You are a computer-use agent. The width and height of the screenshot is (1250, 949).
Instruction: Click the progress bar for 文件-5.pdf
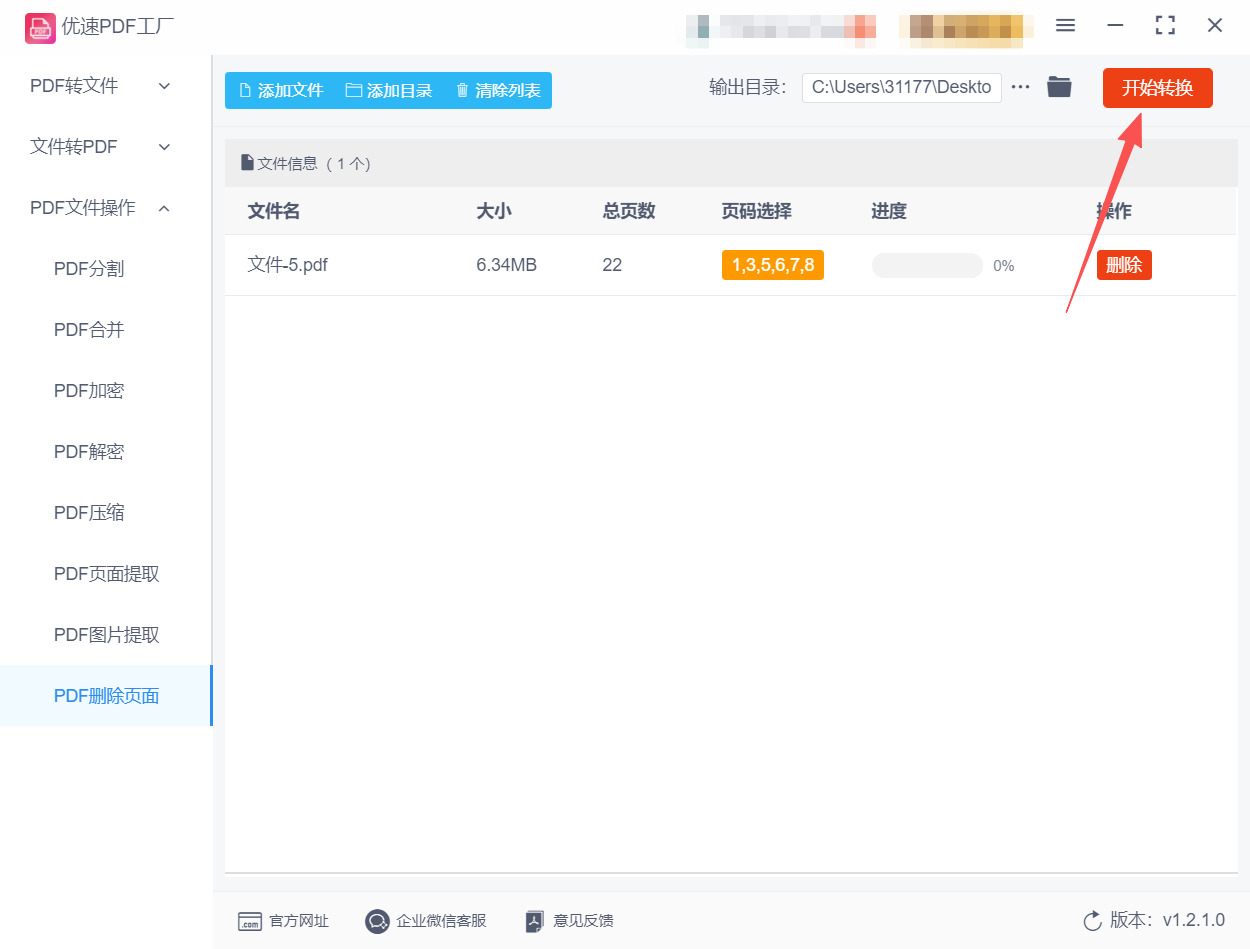click(x=927, y=264)
